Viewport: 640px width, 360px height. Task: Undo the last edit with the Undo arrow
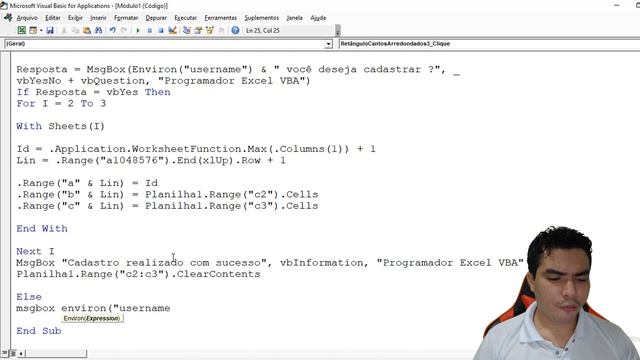112,30
